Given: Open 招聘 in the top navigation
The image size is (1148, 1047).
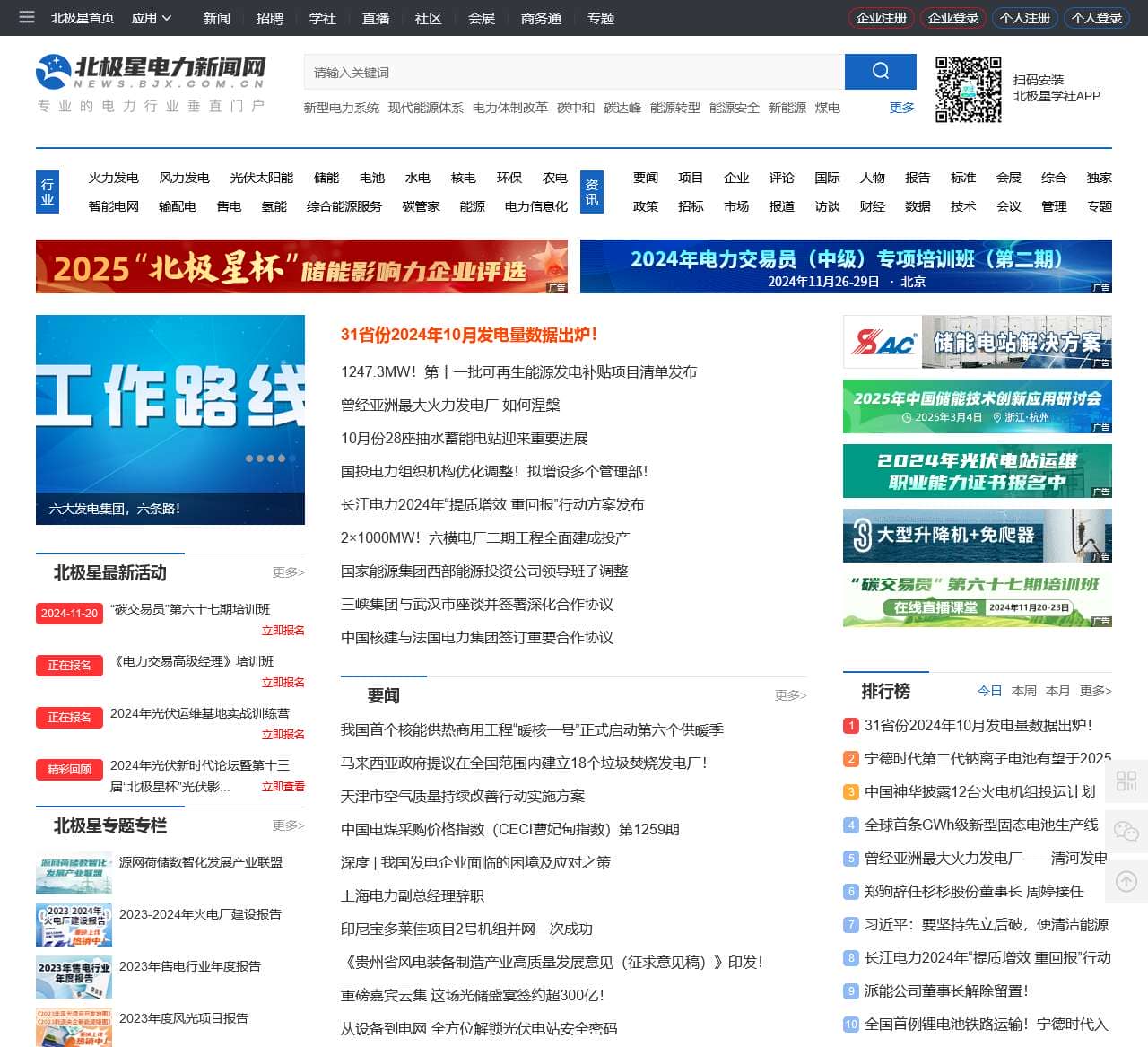Looking at the screenshot, I should (x=269, y=18).
